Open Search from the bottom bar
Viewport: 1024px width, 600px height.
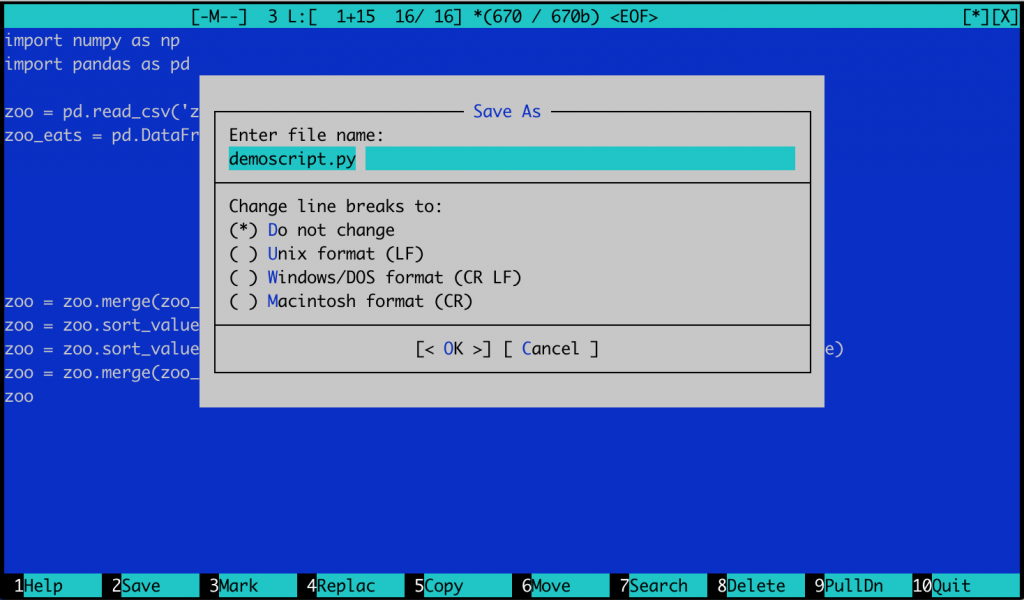[658, 586]
